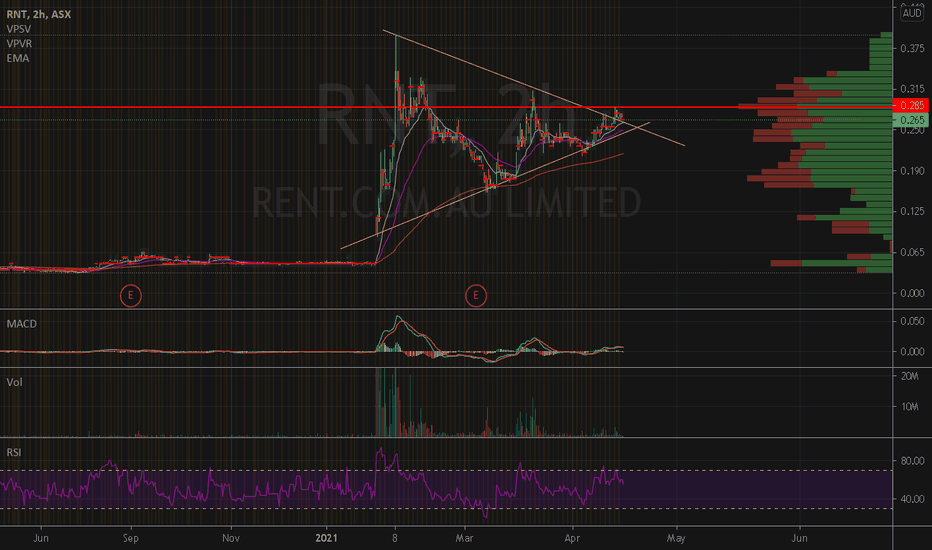932x550 pixels.
Task: Click the May label on time axis
Action: click(x=676, y=538)
